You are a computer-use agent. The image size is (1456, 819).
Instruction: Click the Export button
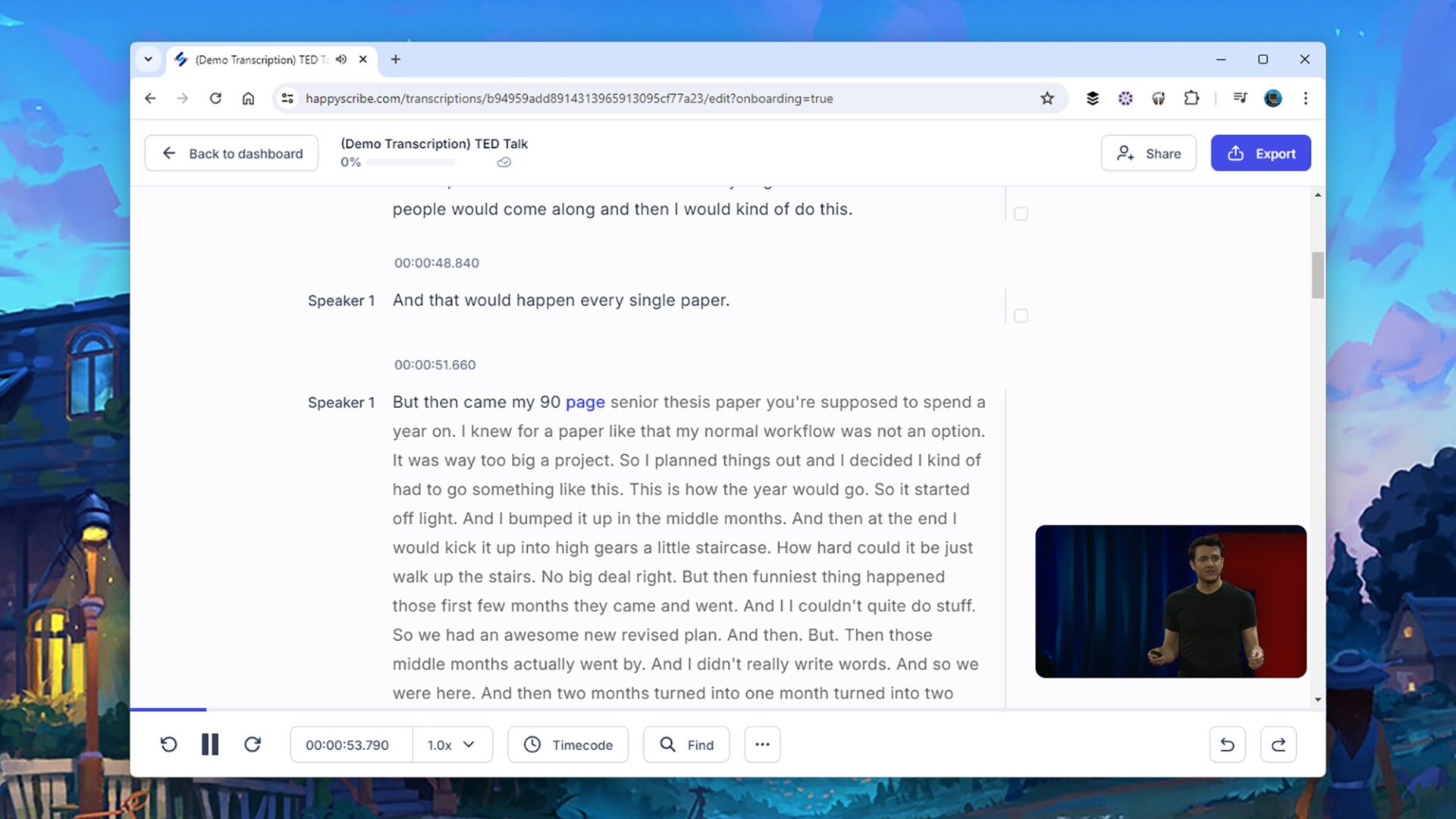(x=1260, y=153)
